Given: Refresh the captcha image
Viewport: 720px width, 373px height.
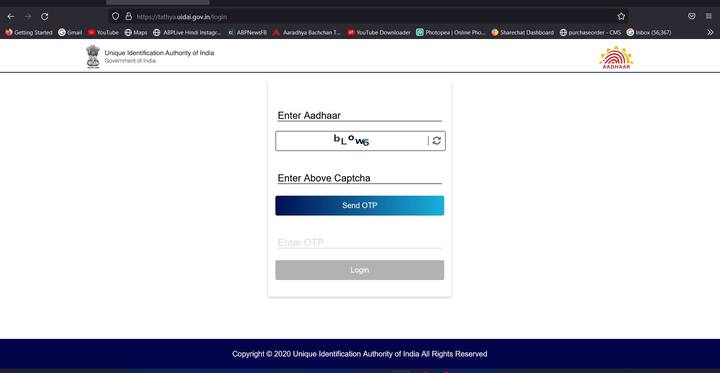Looking at the screenshot, I should [437, 141].
